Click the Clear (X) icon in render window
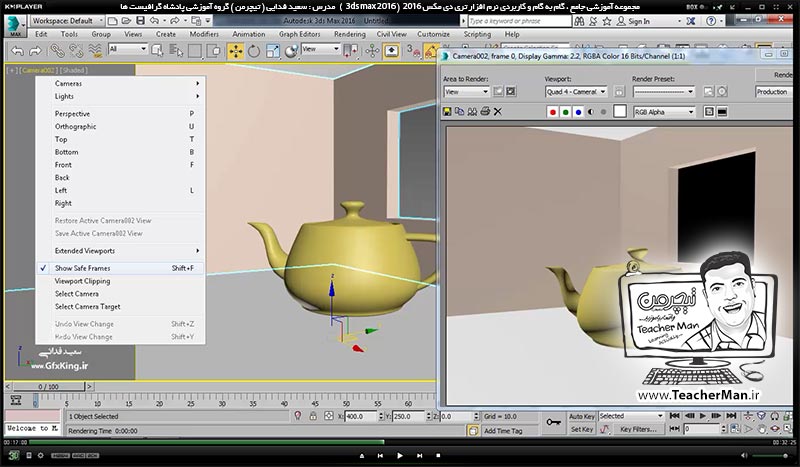This screenshot has height=467, width=800. (x=498, y=111)
